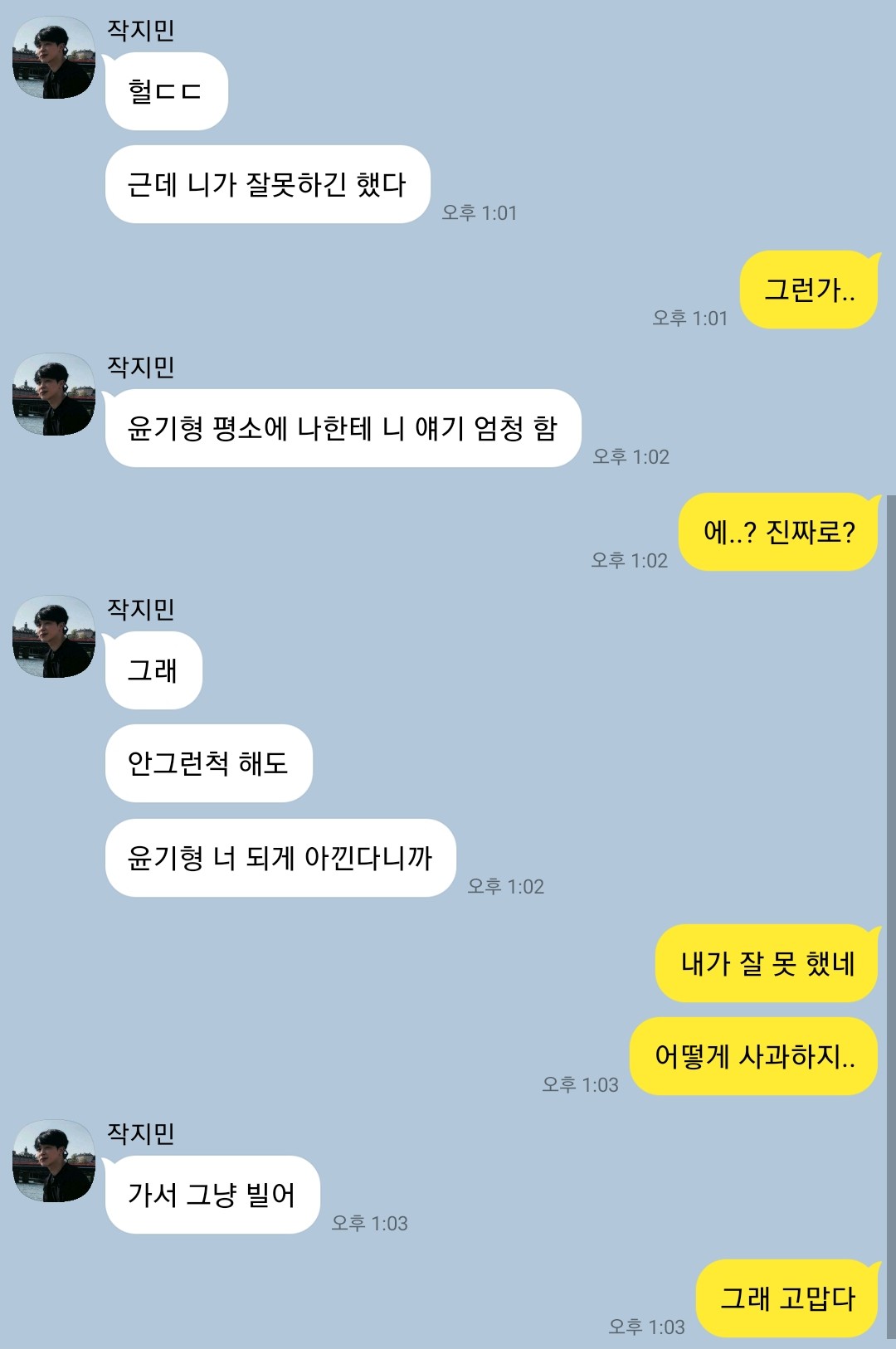Viewport: 896px width, 1349px height.
Task: Tap the yellow 내가 잘 못 했네 bubble
Action: 767,963
